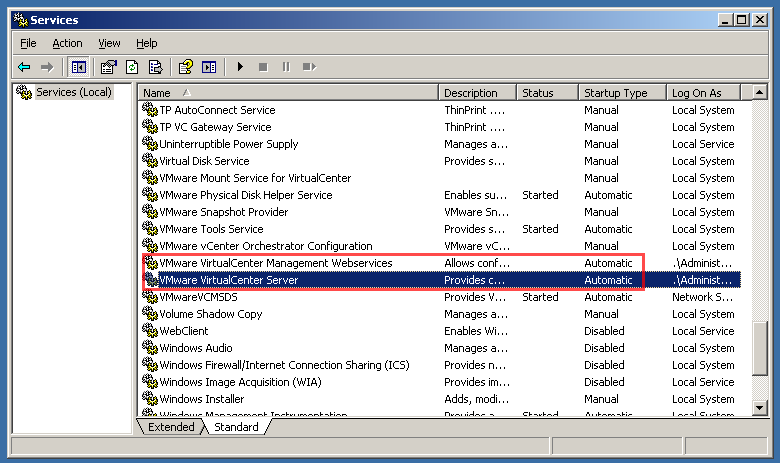Image resolution: width=780 pixels, height=463 pixels.
Task: Select Services (Local) in the console tree
Action: tap(74, 92)
